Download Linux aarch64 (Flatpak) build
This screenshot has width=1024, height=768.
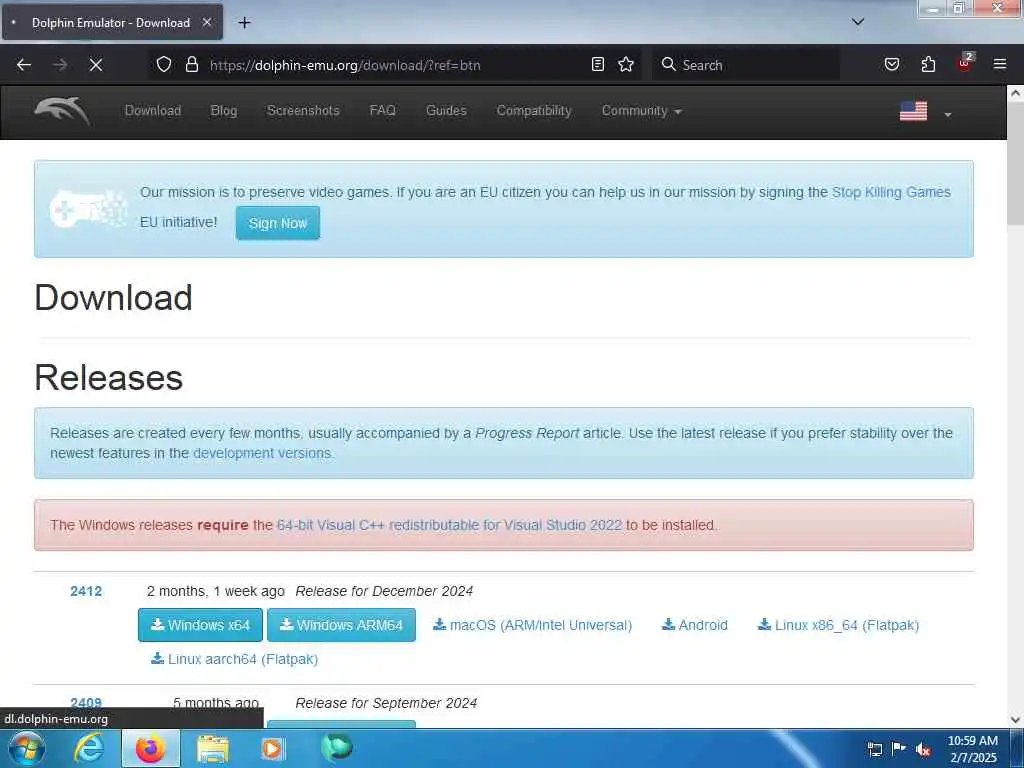[x=234, y=659]
